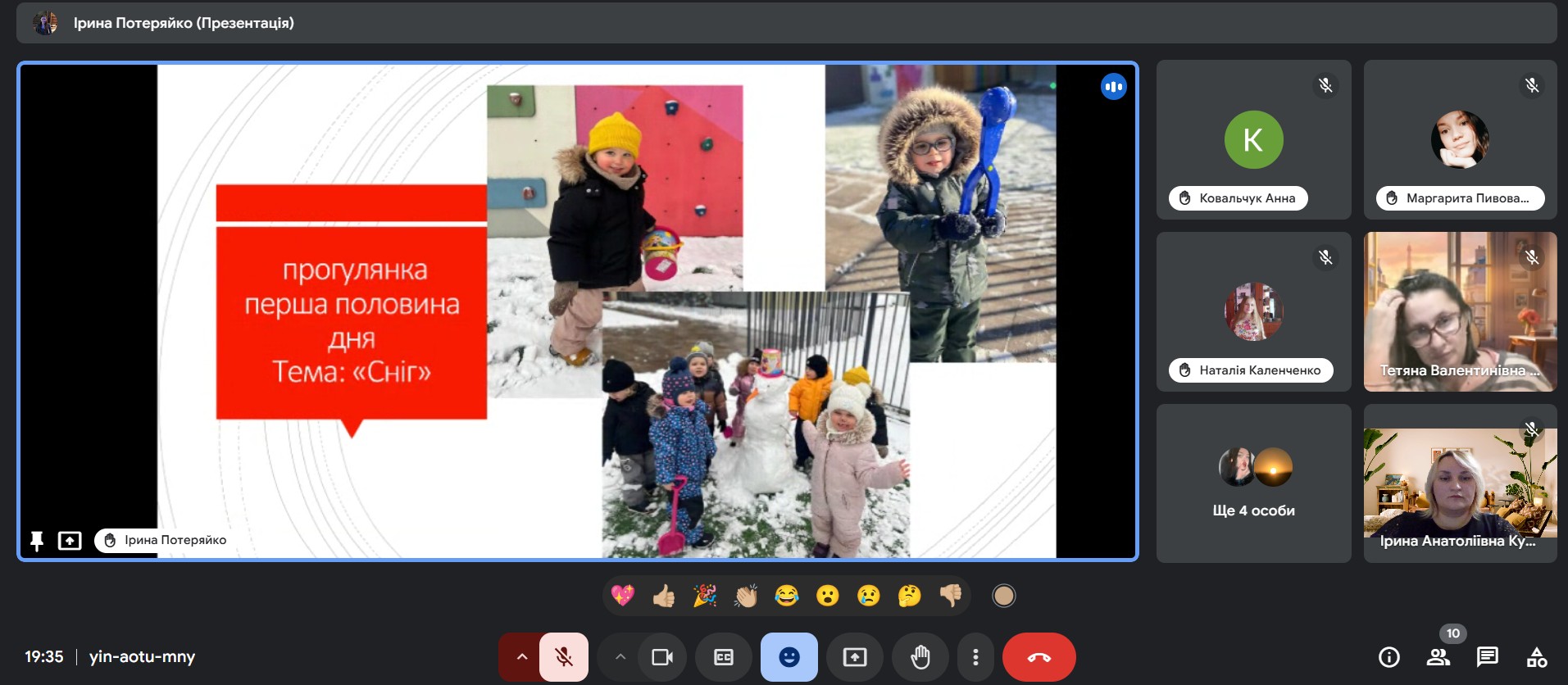Image resolution: width=1568 pixels, height=685 pixels.
Task: Click muted mic icon on Ковальчук Анна tile
Action: (x=1325, y=85)
